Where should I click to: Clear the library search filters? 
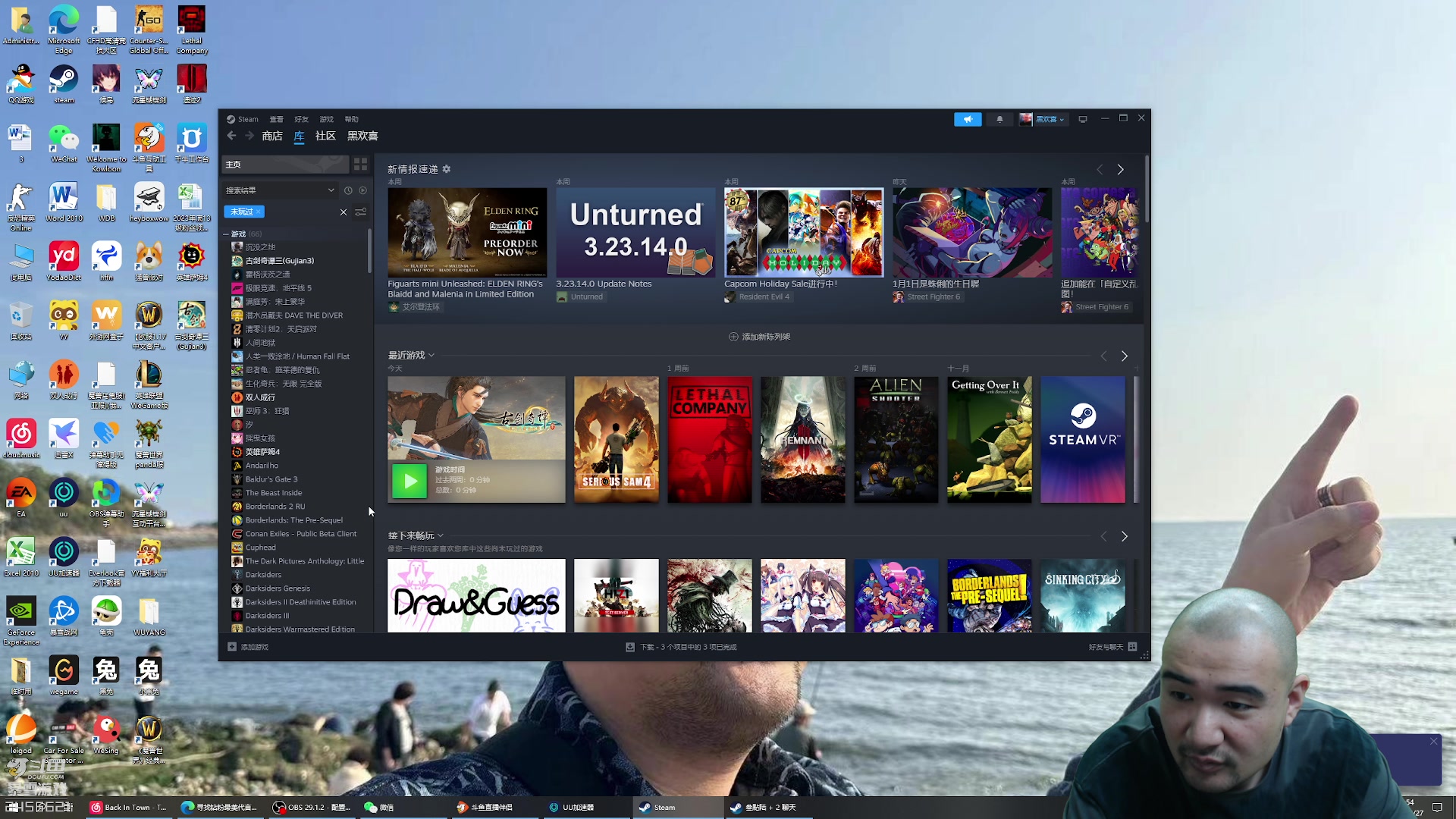point(344,212)
